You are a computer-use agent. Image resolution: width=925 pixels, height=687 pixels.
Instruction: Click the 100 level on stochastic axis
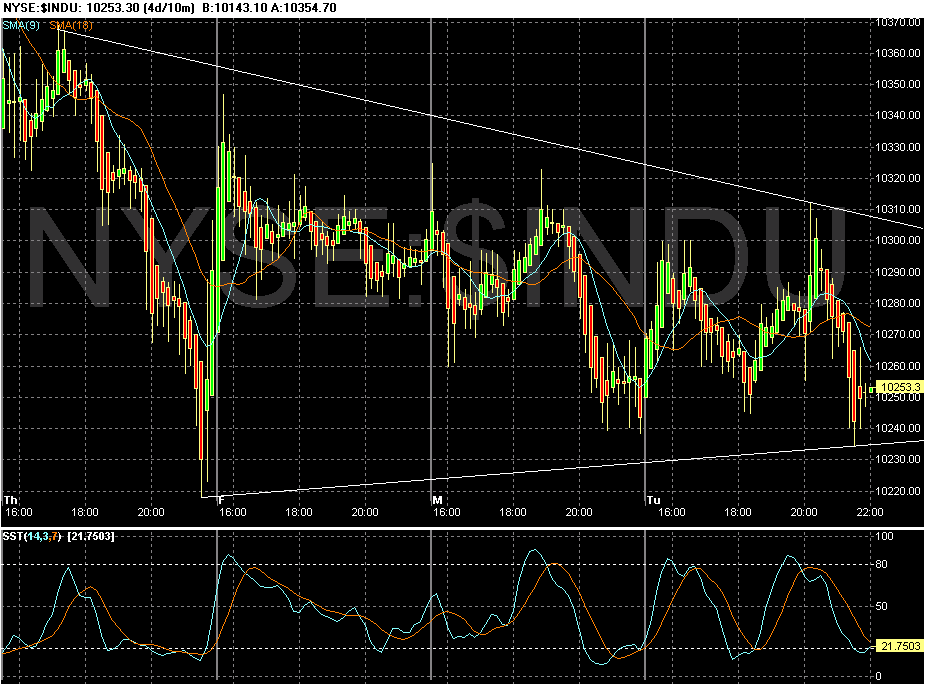coord(884,536)
